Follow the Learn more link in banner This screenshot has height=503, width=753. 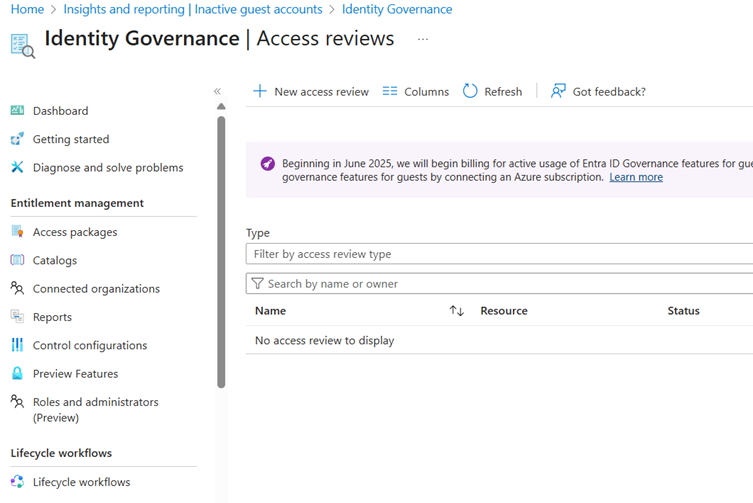(x=636, y=177)
